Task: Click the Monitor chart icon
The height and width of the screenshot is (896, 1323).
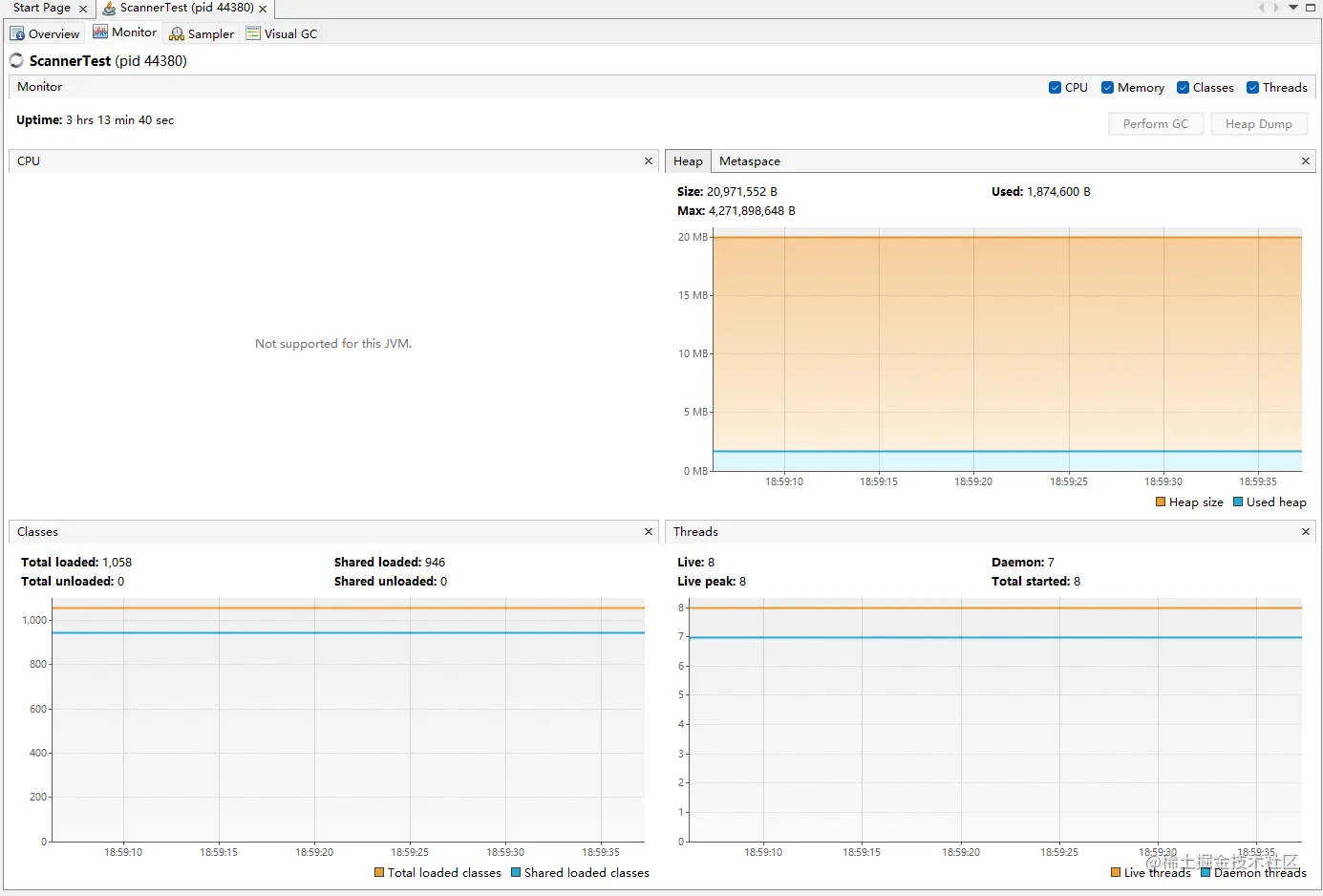Action: (x=100, y=32)
